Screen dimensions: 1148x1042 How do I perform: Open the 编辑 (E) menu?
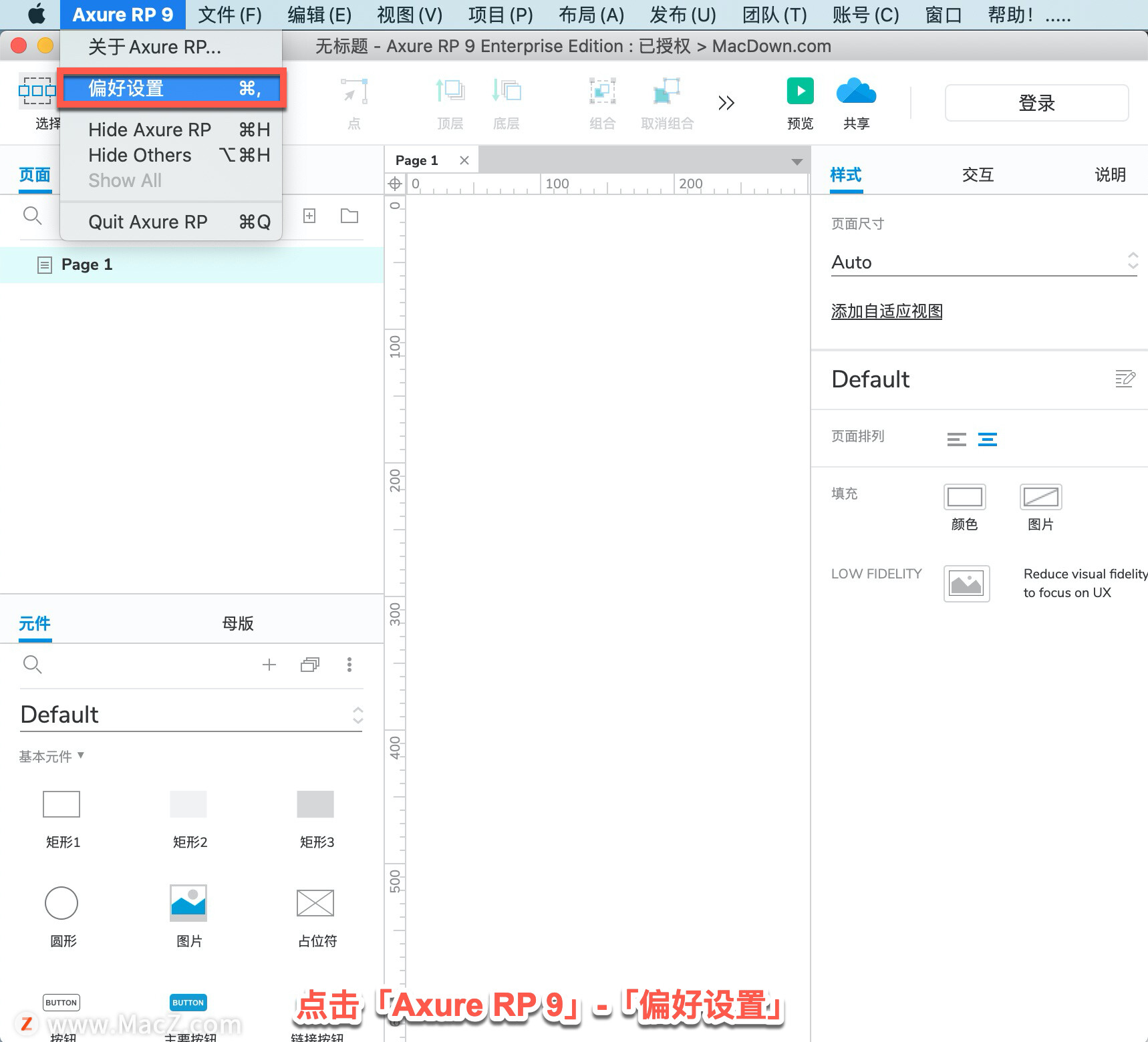[x=319, y=15]
